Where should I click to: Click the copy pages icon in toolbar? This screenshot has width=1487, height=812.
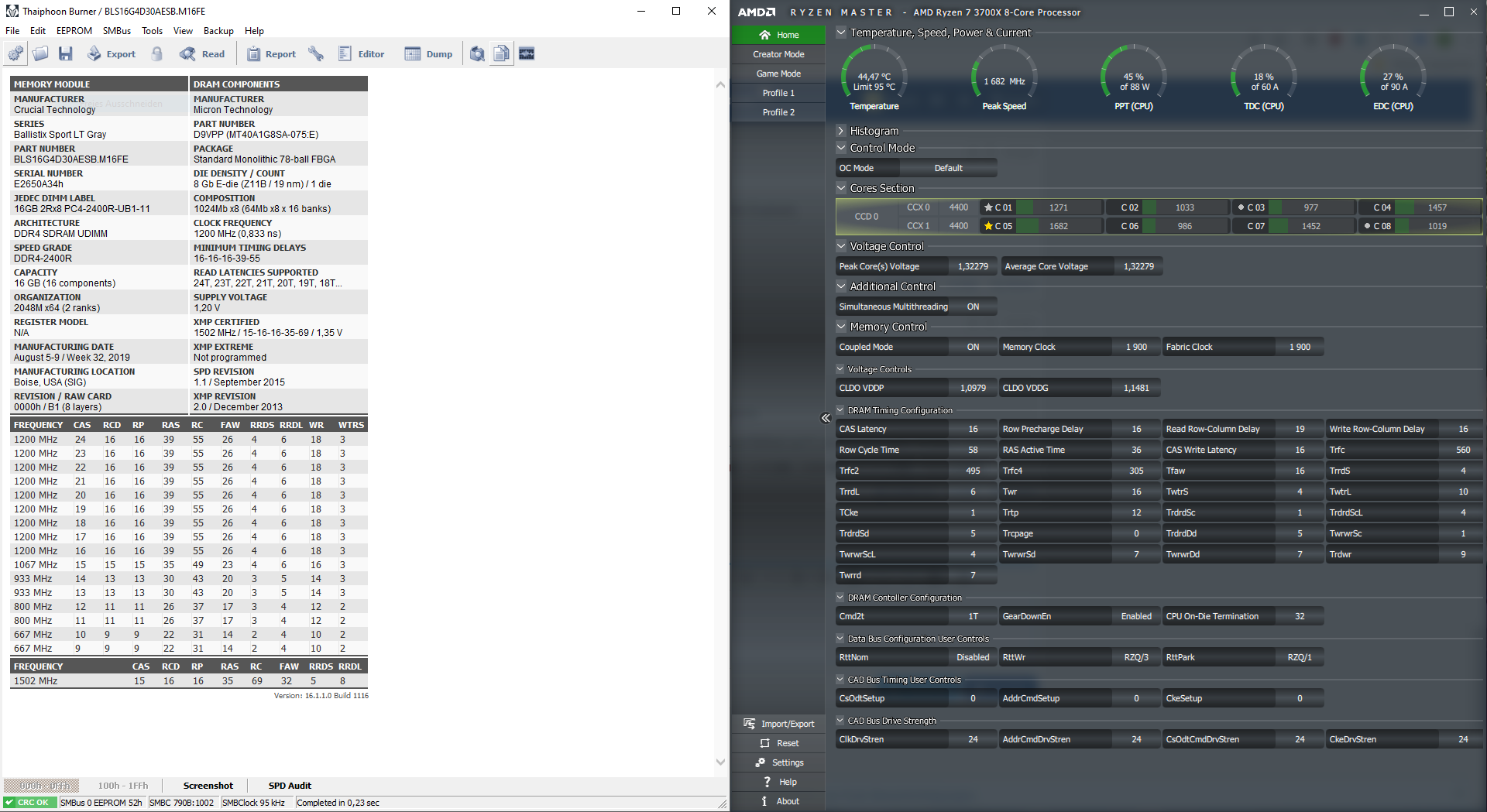click(502, 53)
